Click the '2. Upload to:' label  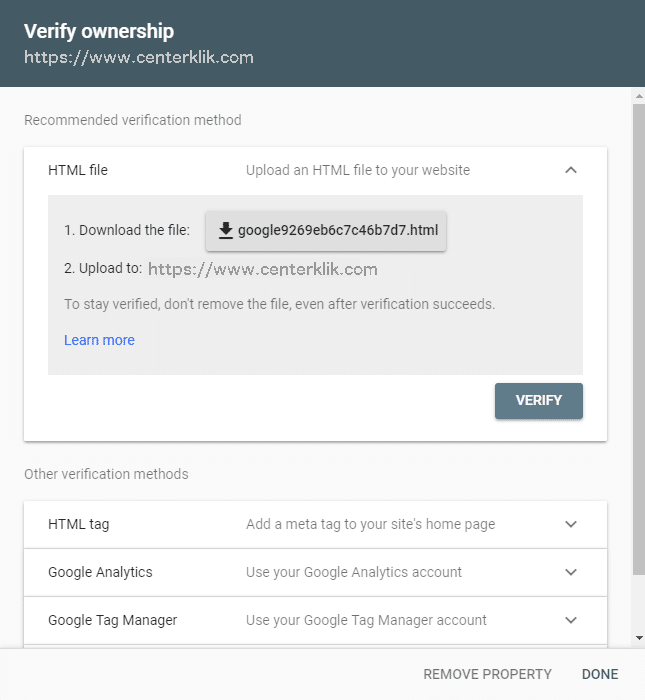tap(103, 268)
